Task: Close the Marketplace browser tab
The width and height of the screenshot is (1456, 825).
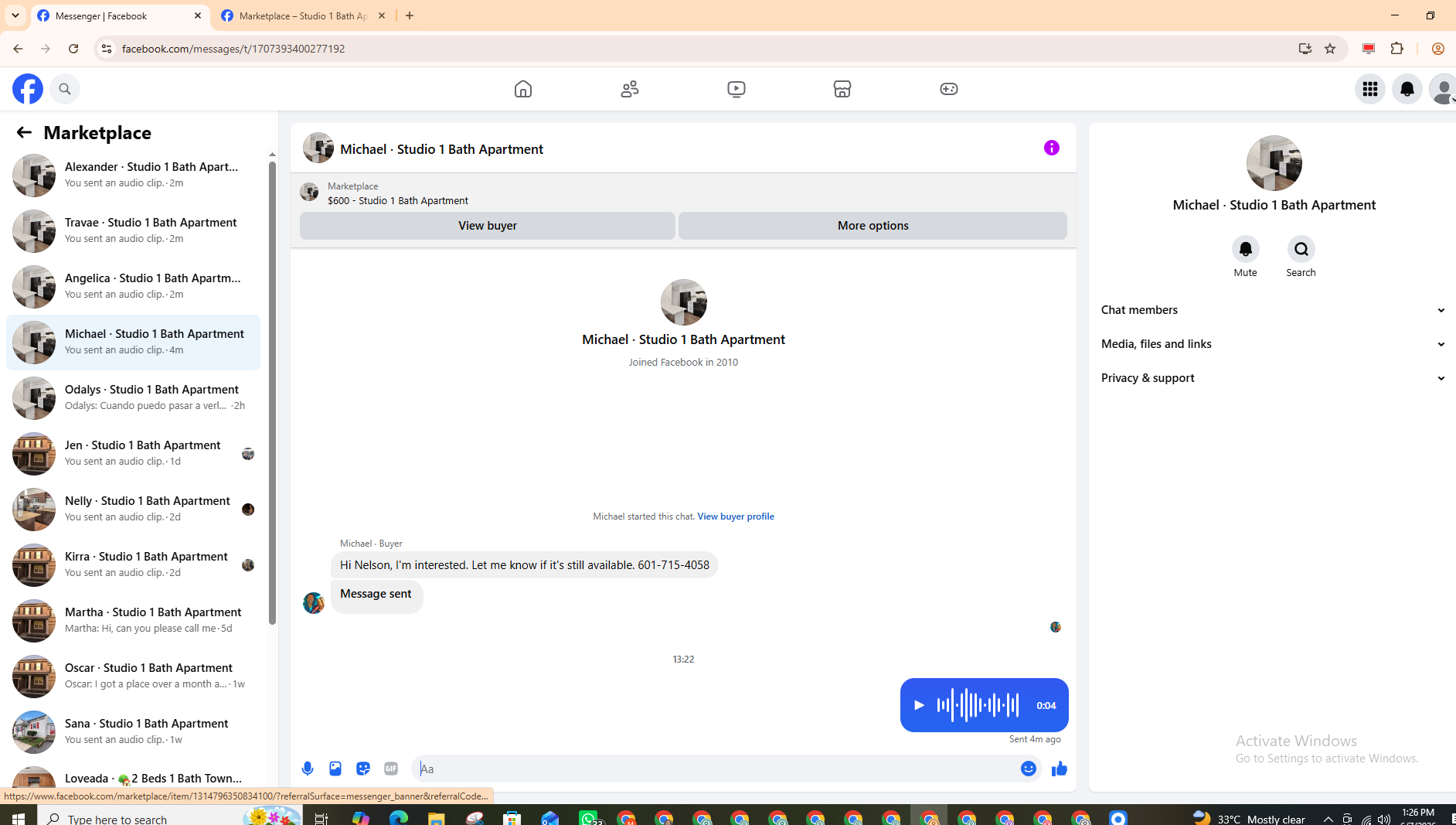Action: 382,15
